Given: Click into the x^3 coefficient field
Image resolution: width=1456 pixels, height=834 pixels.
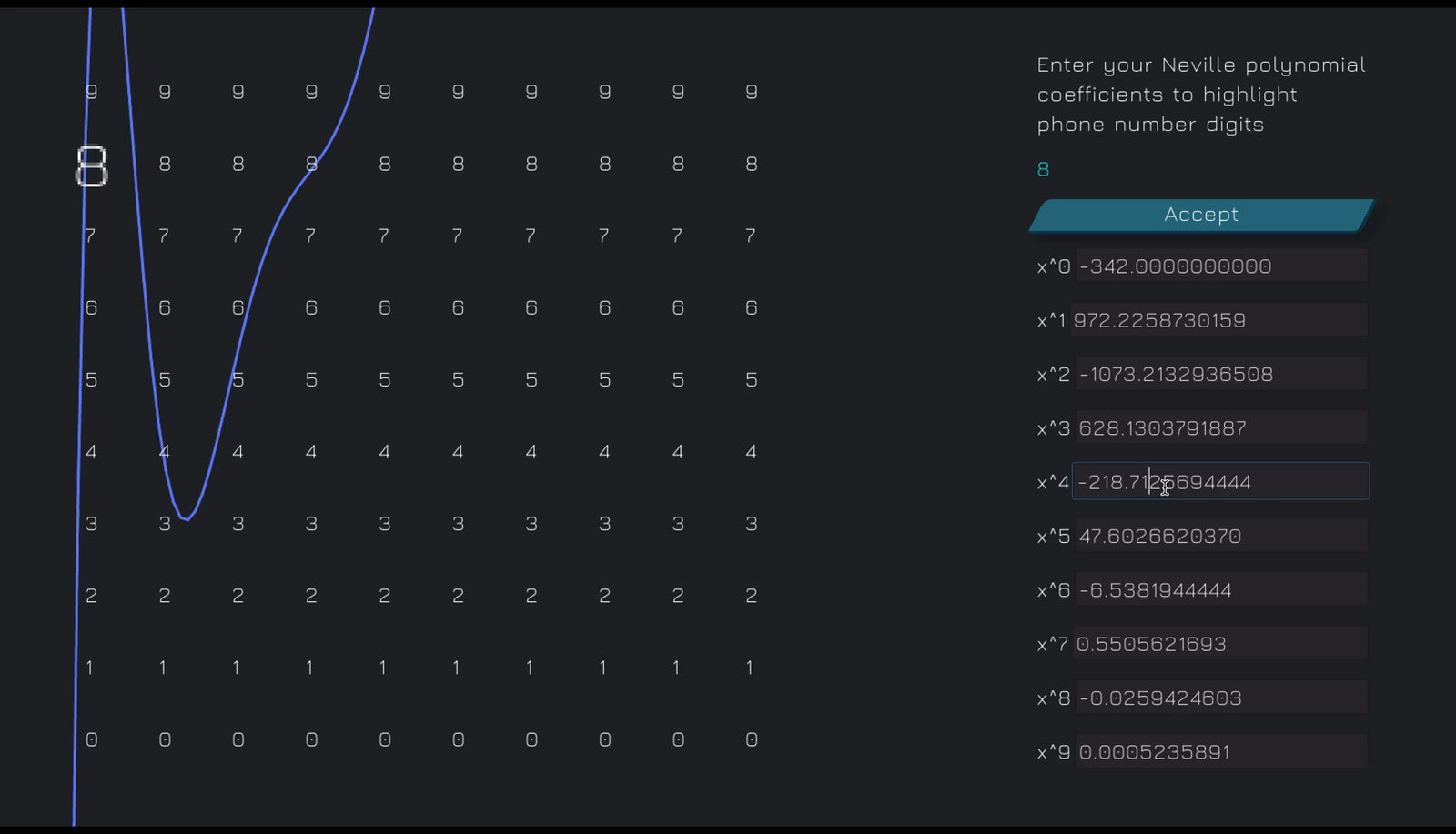Looking at the screenshot, I should point(1220,427).
